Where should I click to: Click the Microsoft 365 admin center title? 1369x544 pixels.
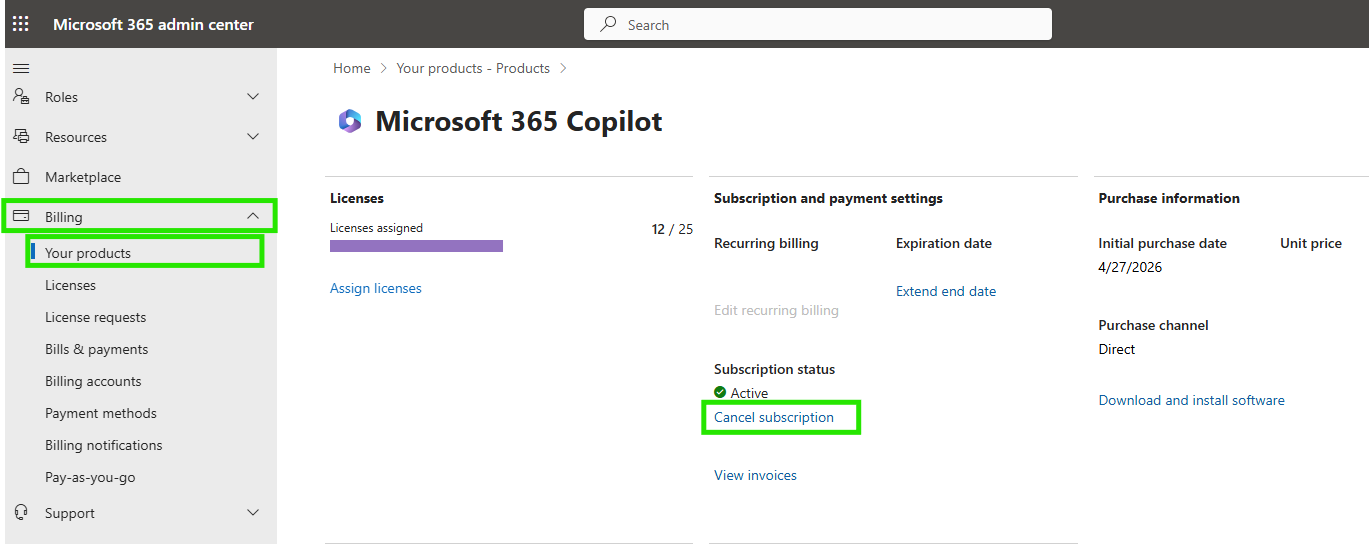153,24
